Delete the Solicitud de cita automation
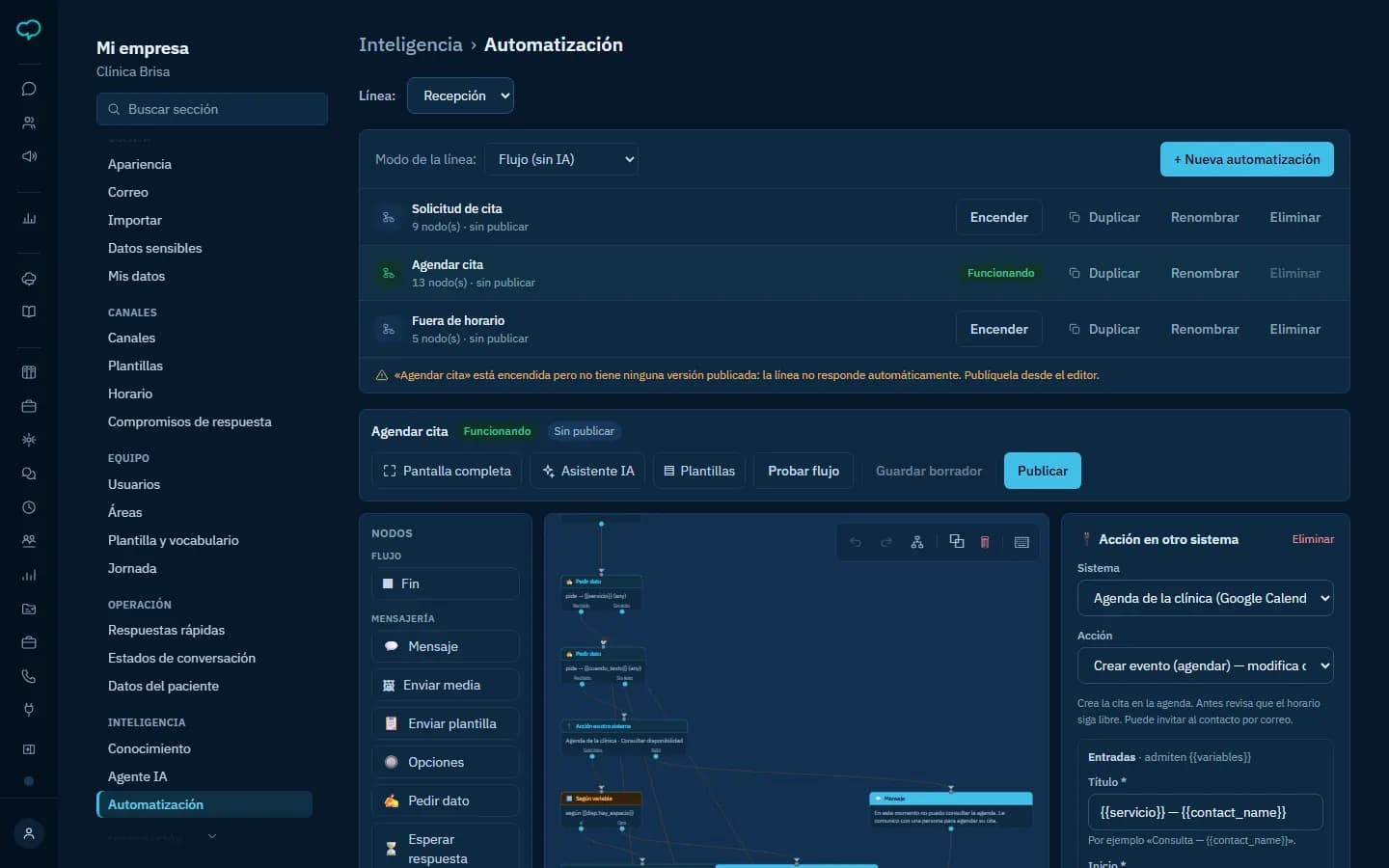 click(x=1294, y=217)
